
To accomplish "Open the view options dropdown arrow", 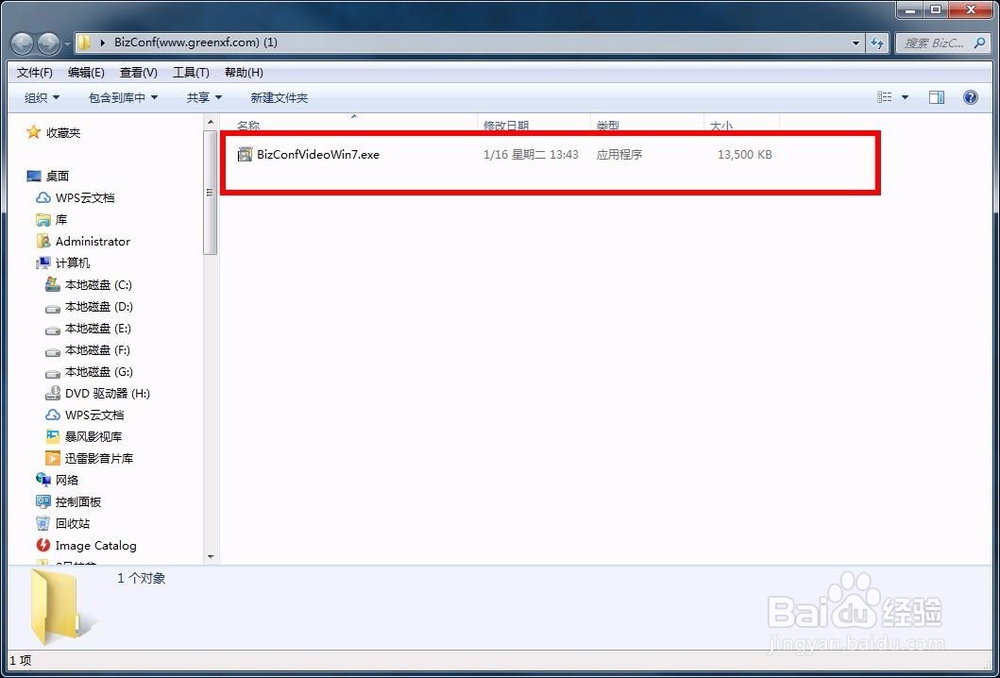I will point(905,98).
